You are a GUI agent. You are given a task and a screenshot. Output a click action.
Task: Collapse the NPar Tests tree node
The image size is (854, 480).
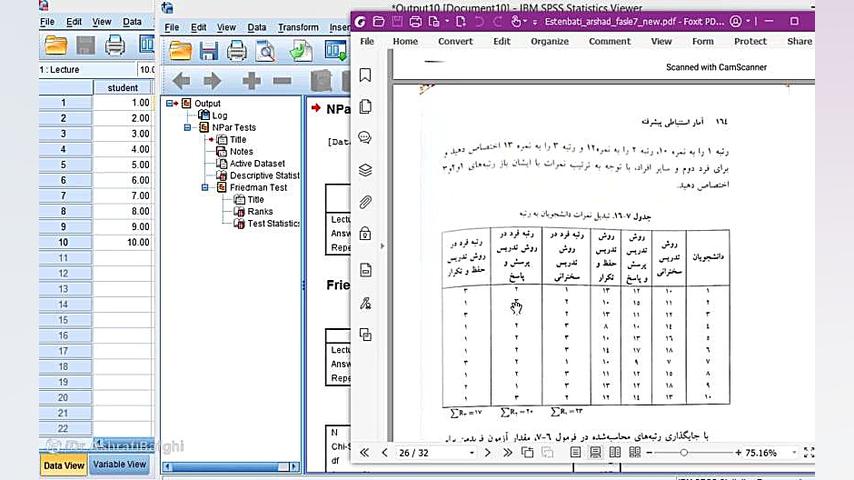(189, 128)
